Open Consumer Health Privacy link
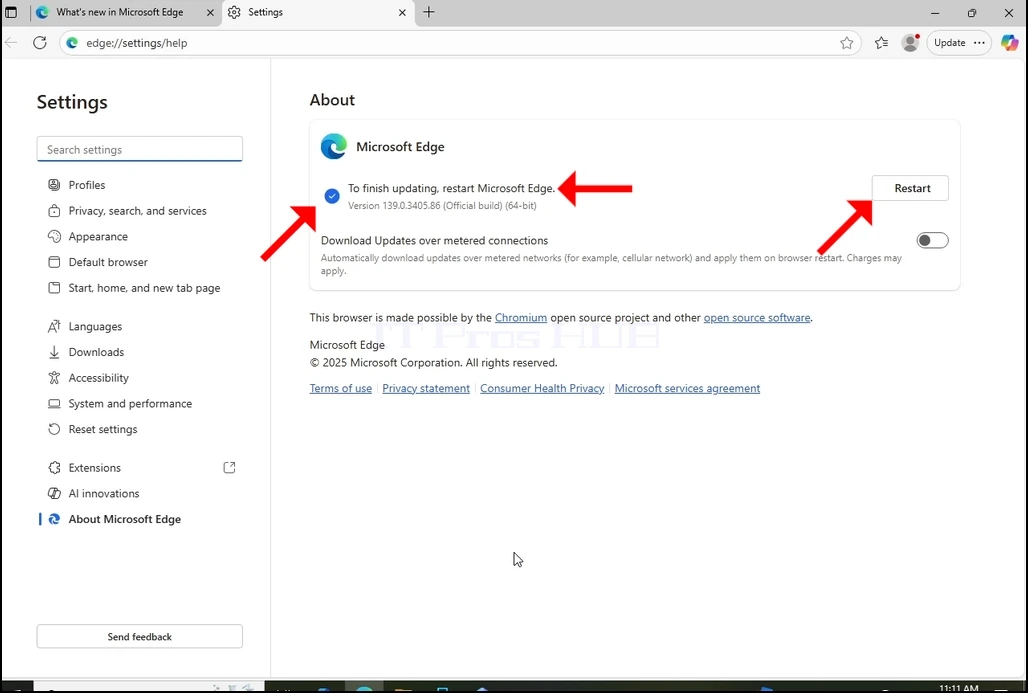The width and height of the screenshot is (1028, 693). (542, 388)
